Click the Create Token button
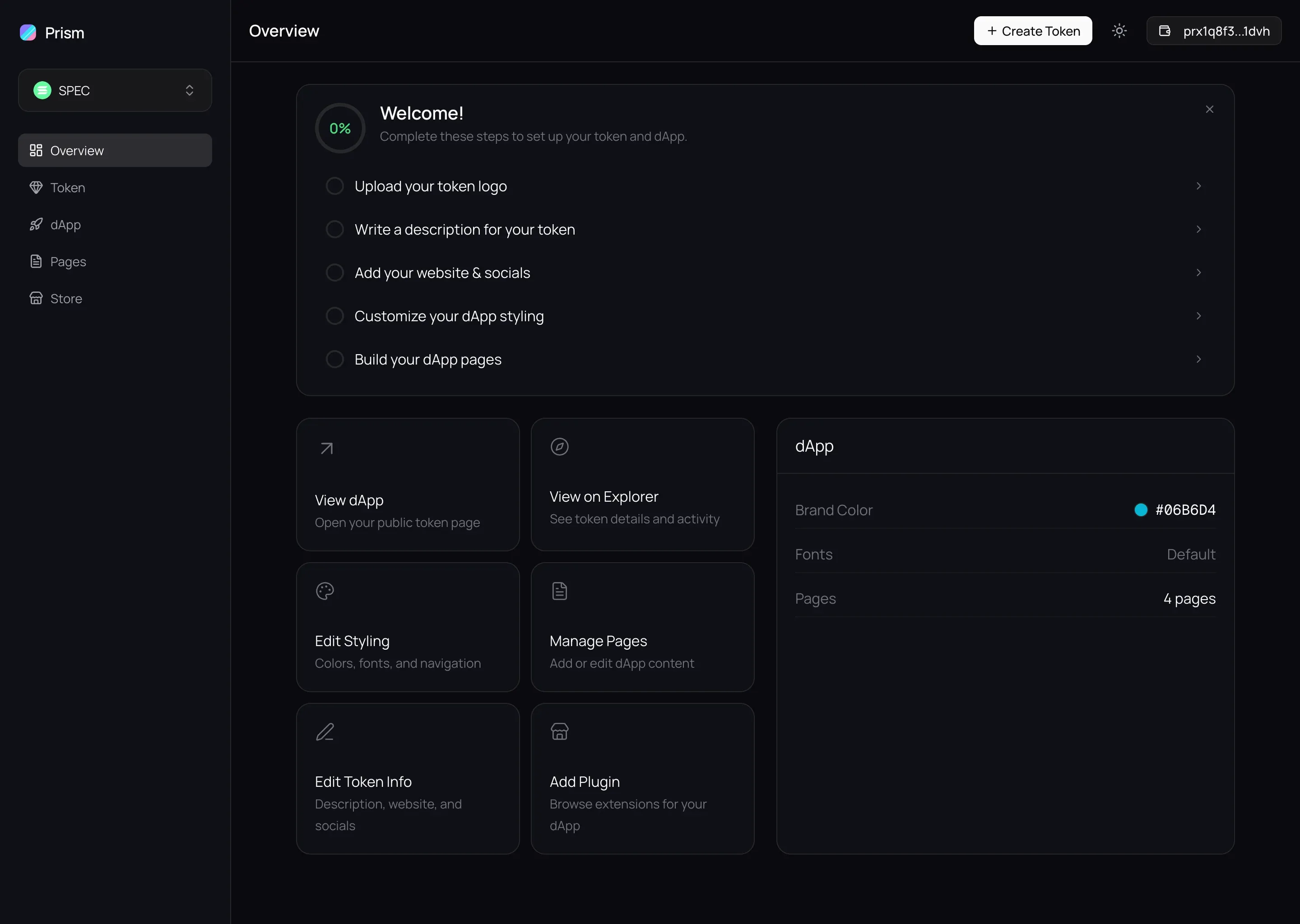 click(x=1032, y=31)
